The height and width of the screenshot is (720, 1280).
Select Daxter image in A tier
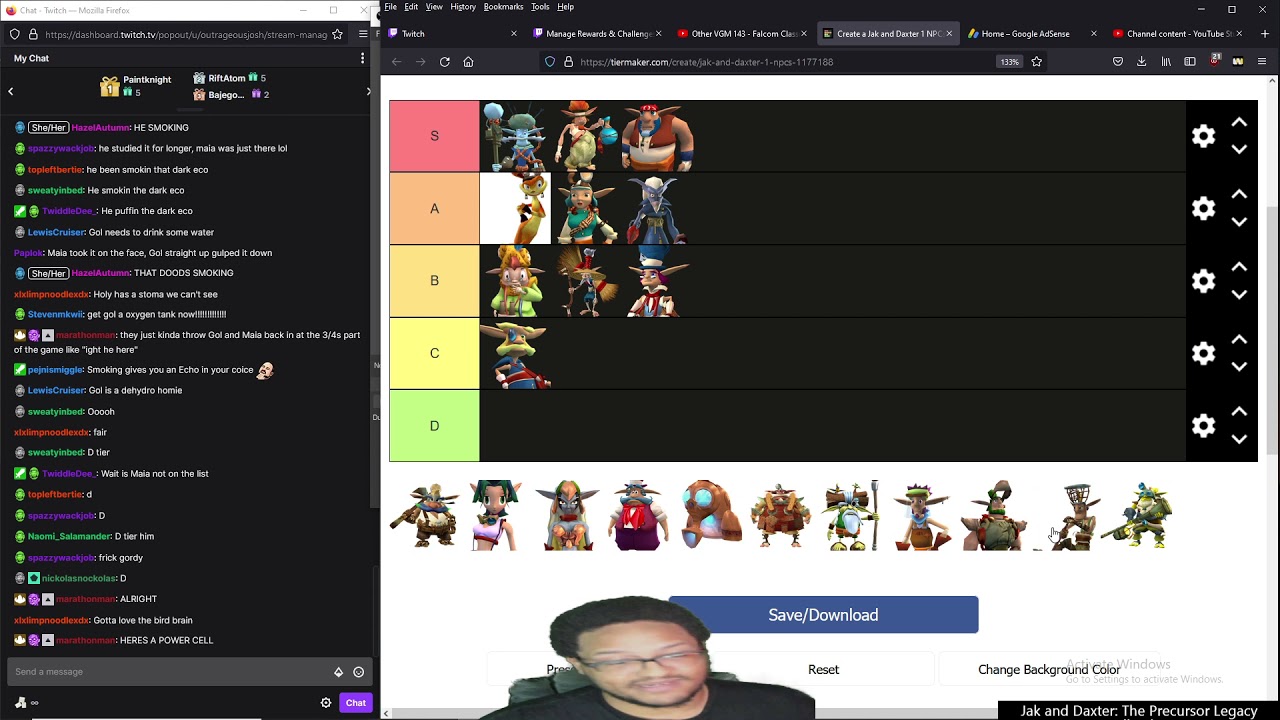click(515, 208)
